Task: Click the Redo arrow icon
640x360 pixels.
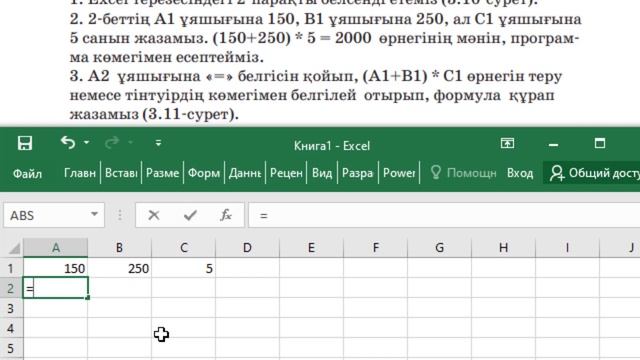Action: coord(112,142)
